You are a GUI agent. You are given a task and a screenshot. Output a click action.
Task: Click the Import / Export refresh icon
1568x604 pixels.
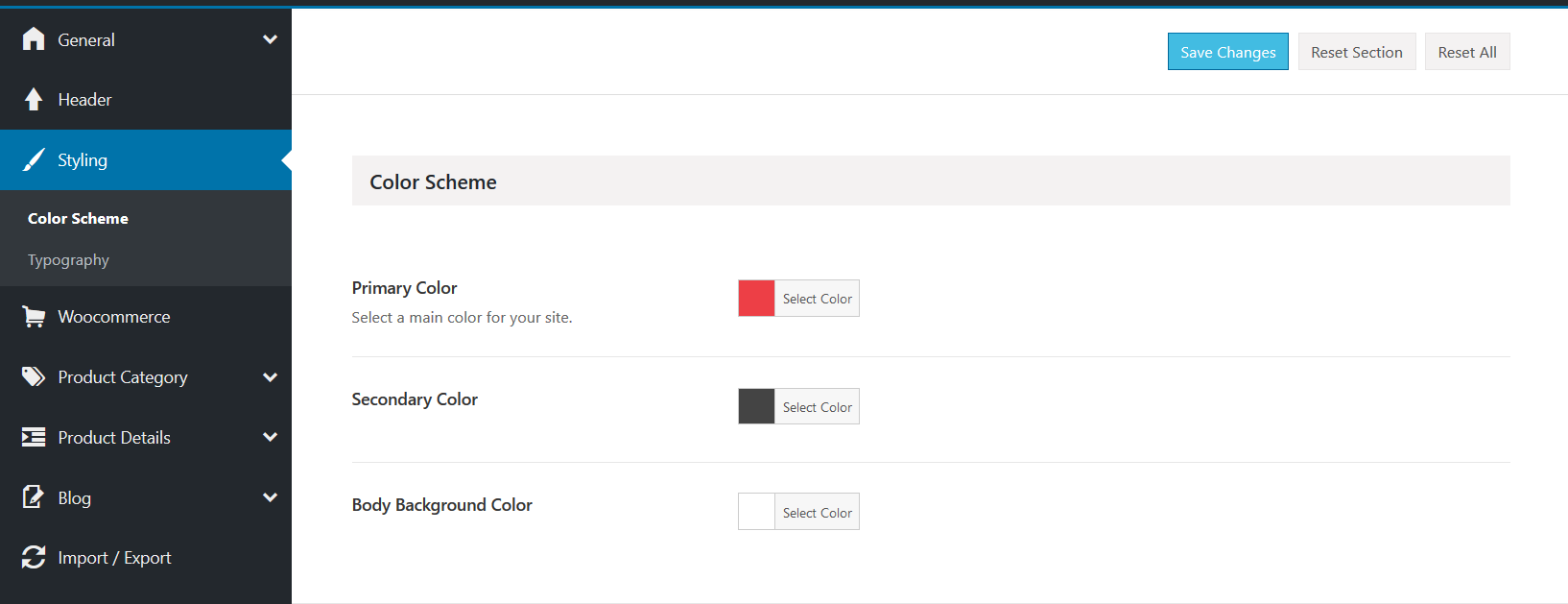[34, 558]
